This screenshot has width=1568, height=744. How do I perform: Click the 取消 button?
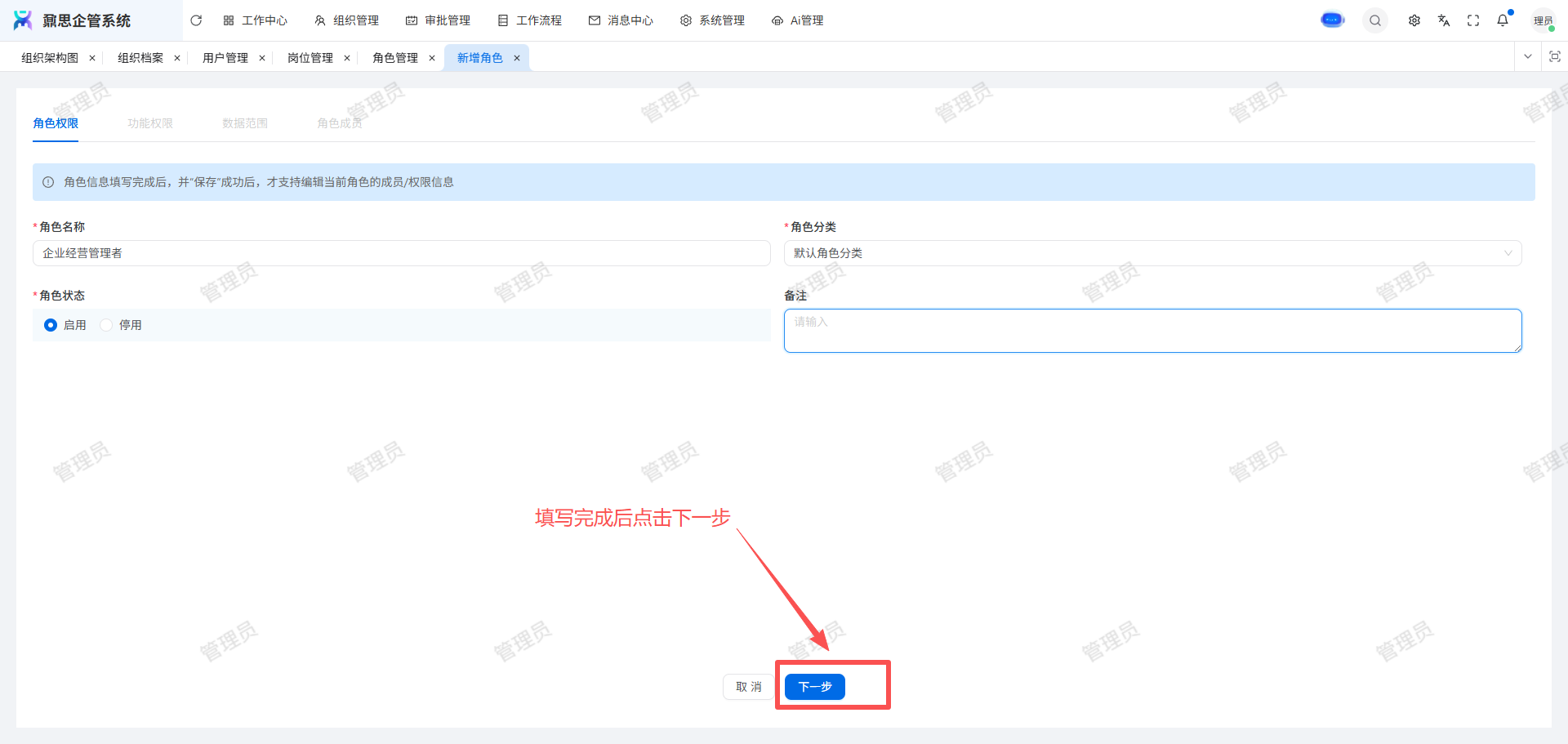tap(748, 687)
